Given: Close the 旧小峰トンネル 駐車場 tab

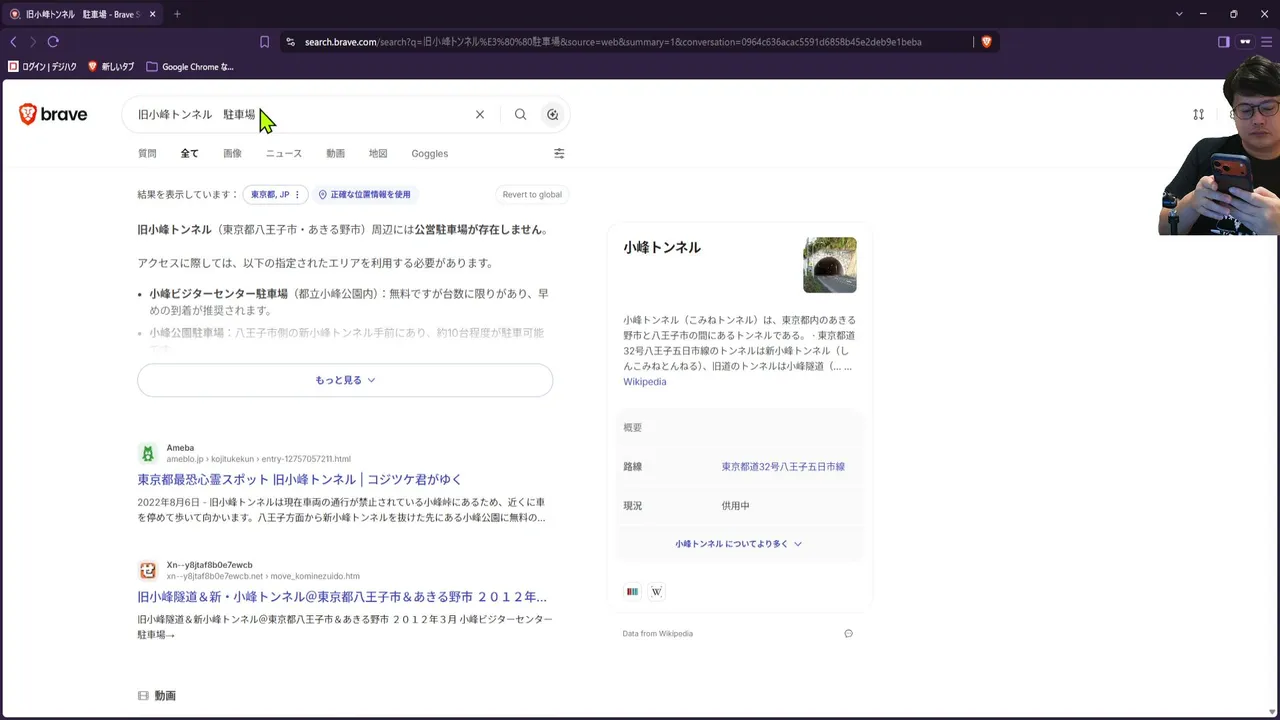Looking at the screenshot, I should point(152,14).
